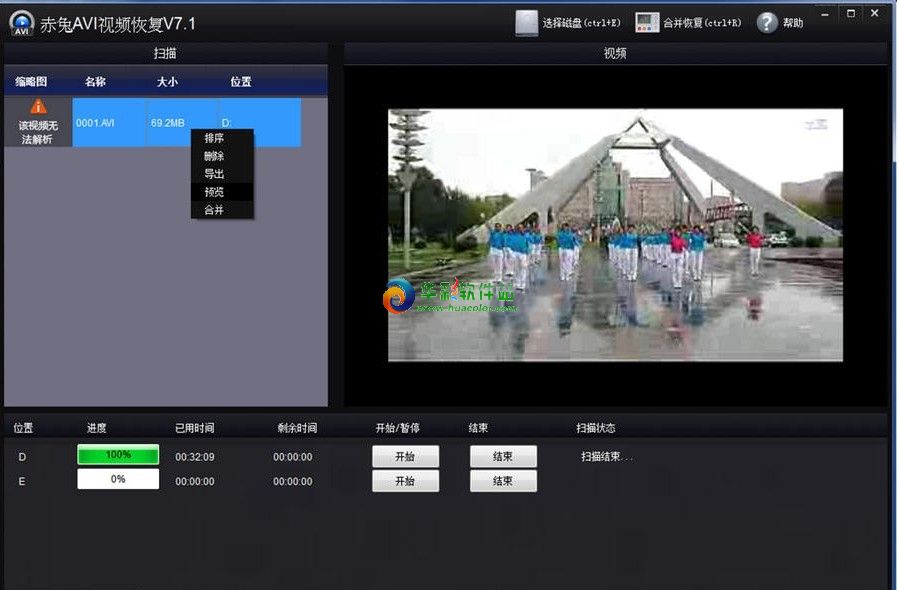Screen dimensions: 899x590
Task: Click the drive D label in progress list
Action: [22, 457]
